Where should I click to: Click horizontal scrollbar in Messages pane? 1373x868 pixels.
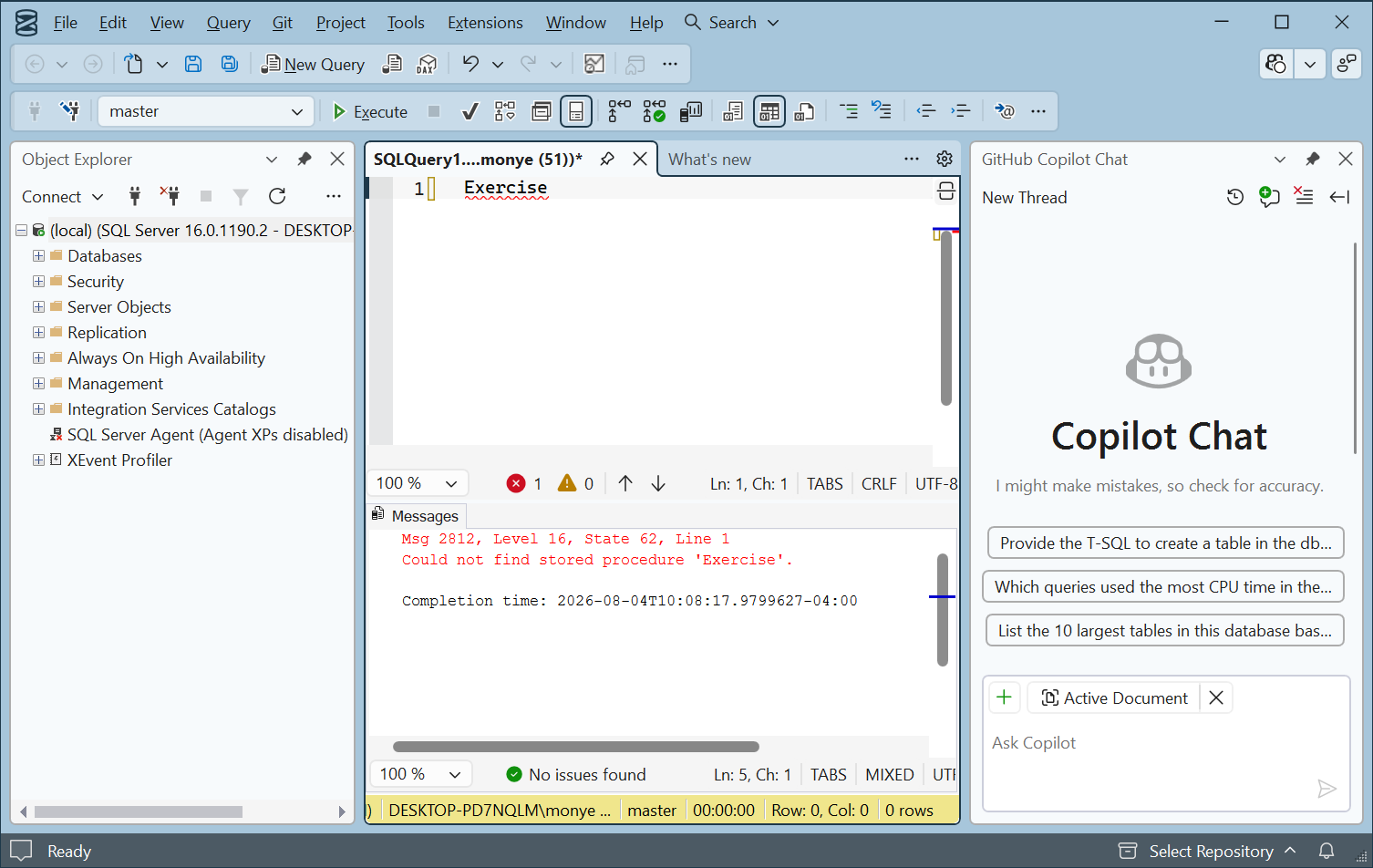coord(576,747)
